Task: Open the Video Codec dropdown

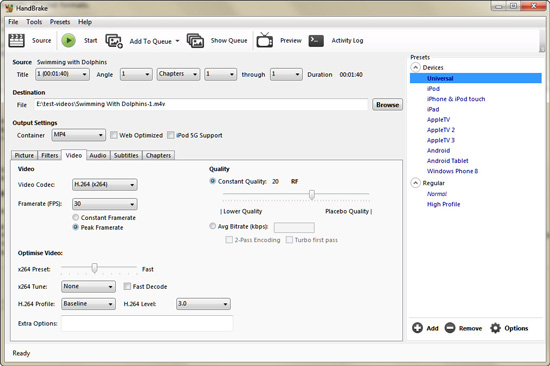Action: (105, 184)
